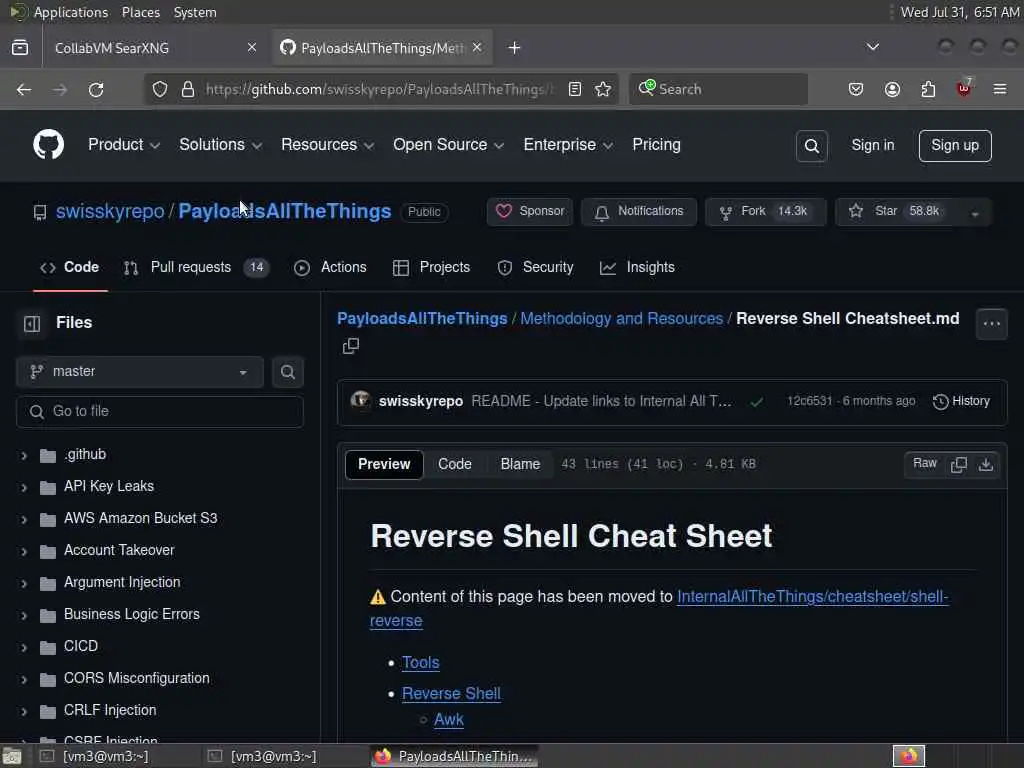Open the list all tabs chevron
This screenshot has width=1024, height=768.
pos(872,47)
